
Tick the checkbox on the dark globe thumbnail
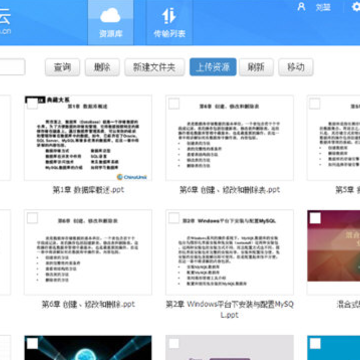(x=32, y=343)
